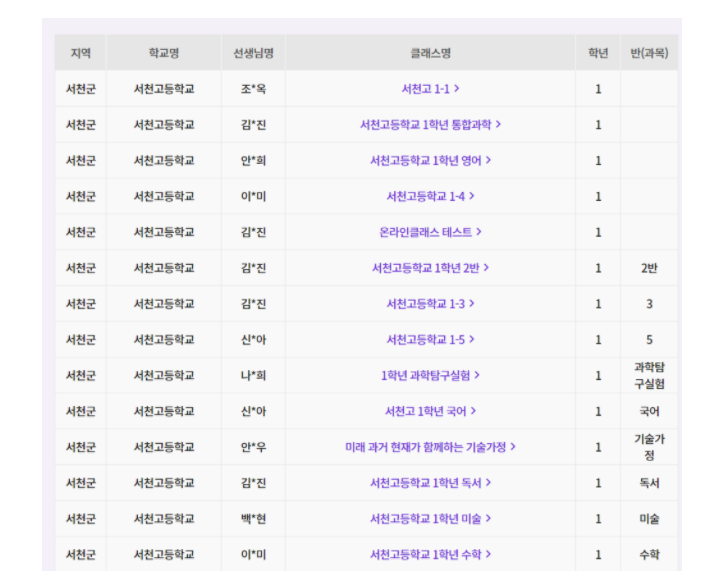Select 수학 in the 반(과목) column
This screenshot has width=718, height=582.
coord(649,555)
